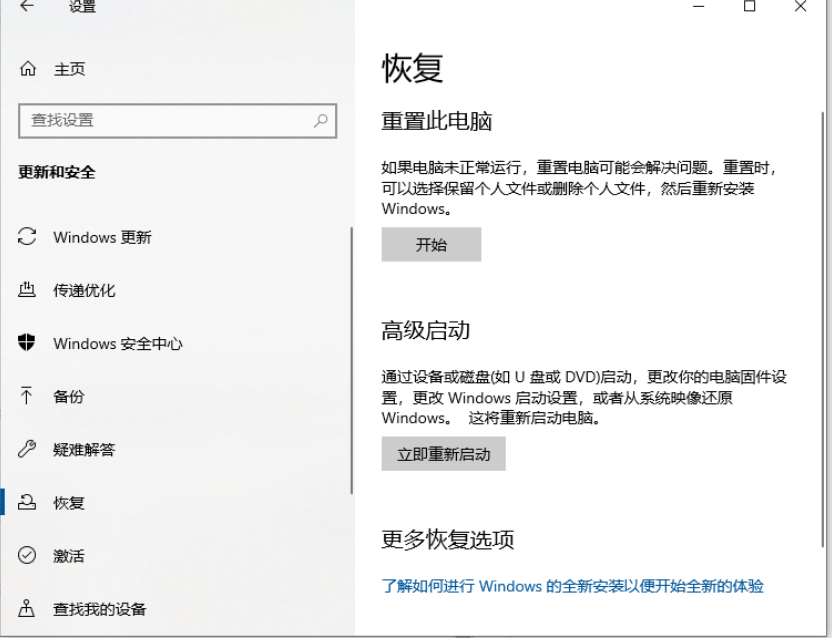Click the magnifier icon in the search box
The width and height of the screenshot is (832, 640).
point(320,120)
